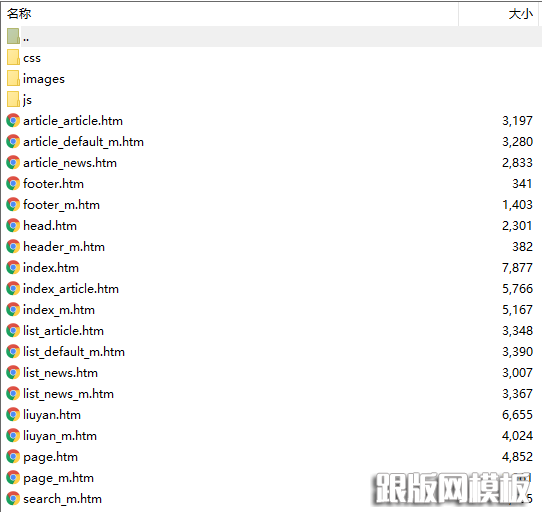Click the js folder icon
The height and width of the screenshot is (512, 542).
click(x=13, y=100)
